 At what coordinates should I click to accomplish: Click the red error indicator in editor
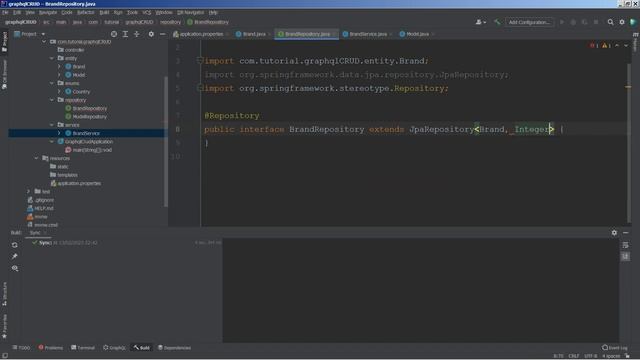click(594, 46)
